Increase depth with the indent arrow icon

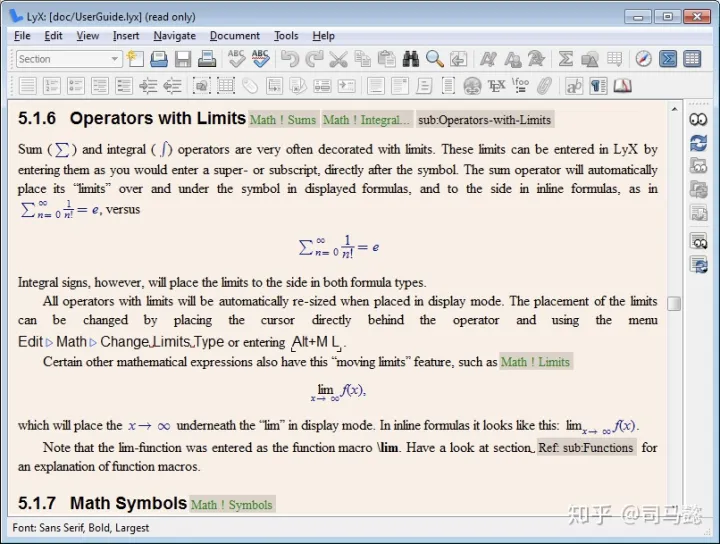click(x=148, y=85)
